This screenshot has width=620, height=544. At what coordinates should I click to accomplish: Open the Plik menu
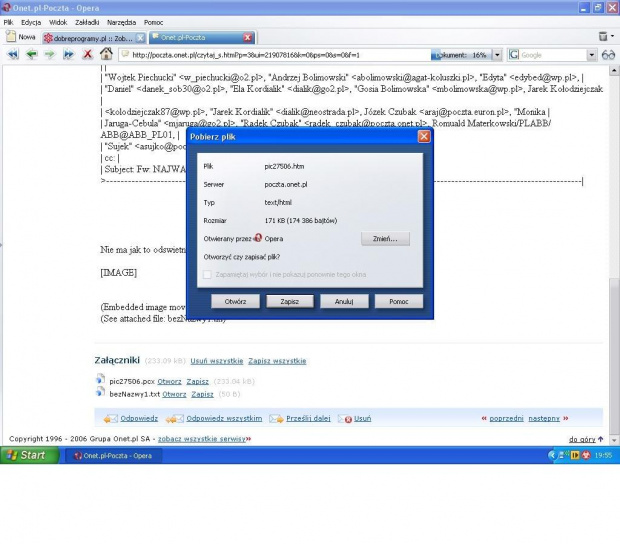click(8, 23)
